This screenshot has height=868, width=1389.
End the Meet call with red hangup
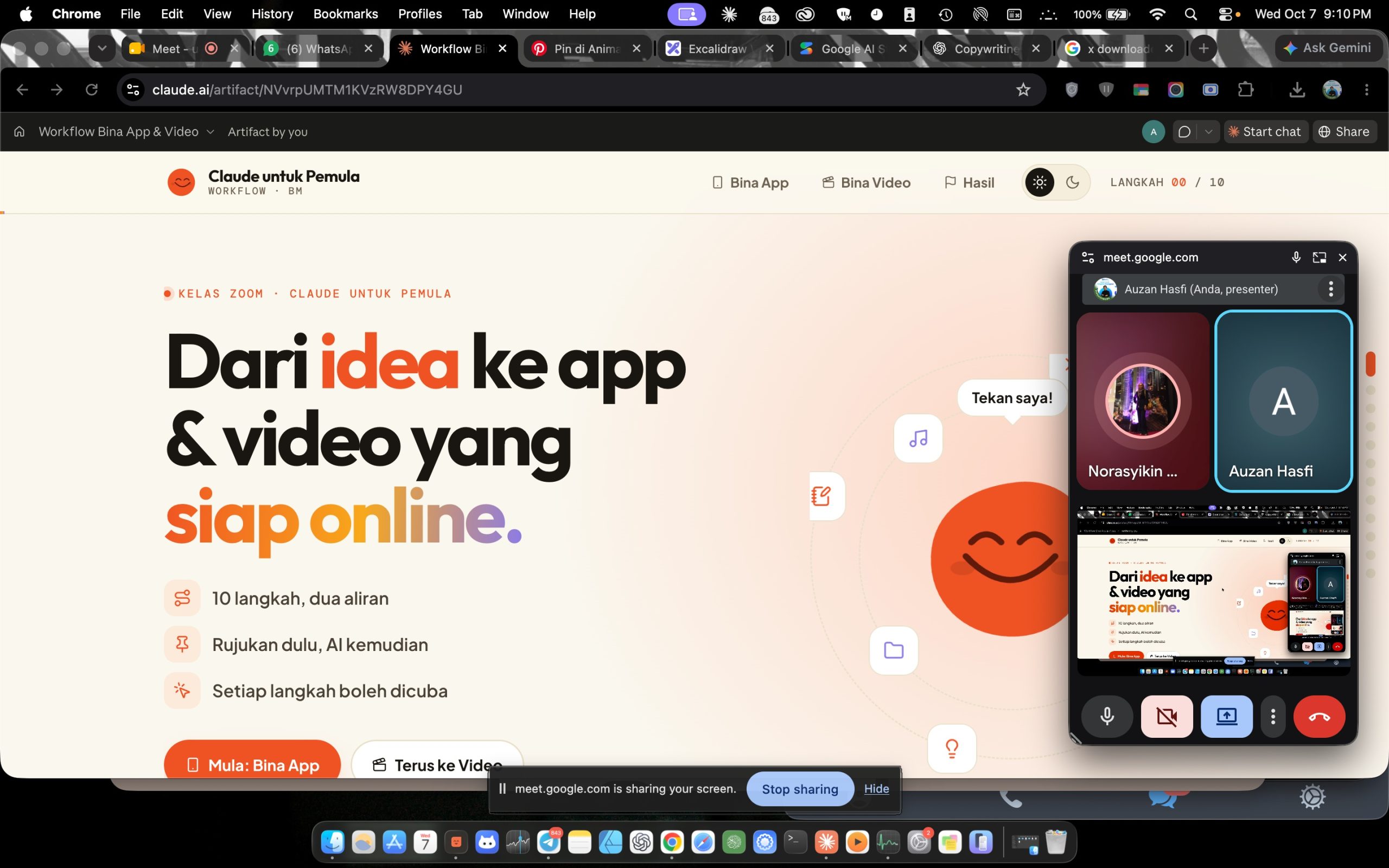[1319, 716]
